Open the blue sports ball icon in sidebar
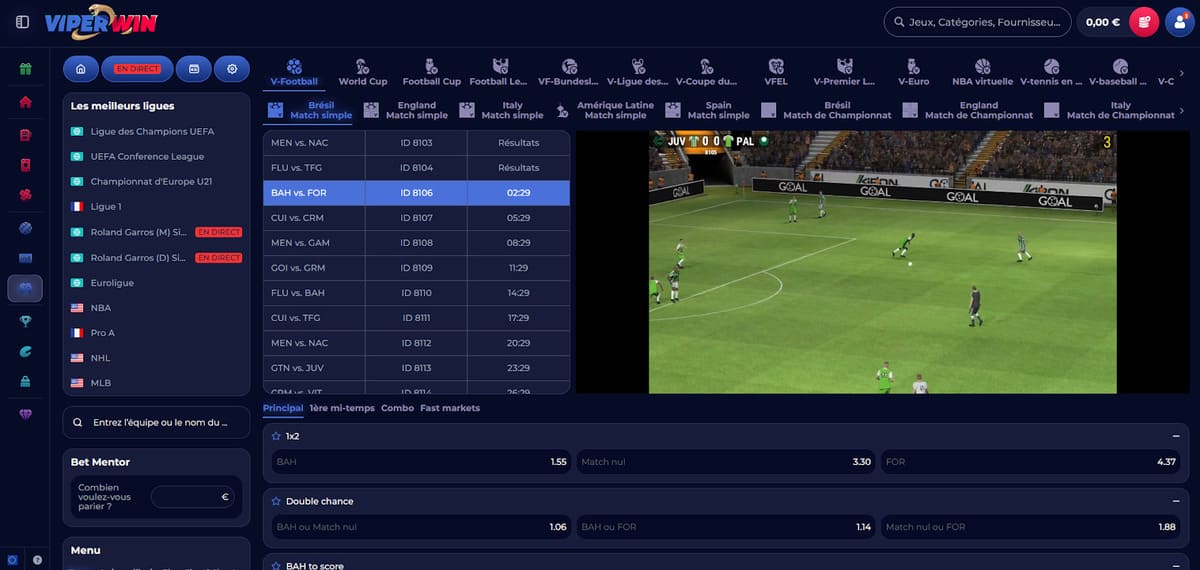 25,228
